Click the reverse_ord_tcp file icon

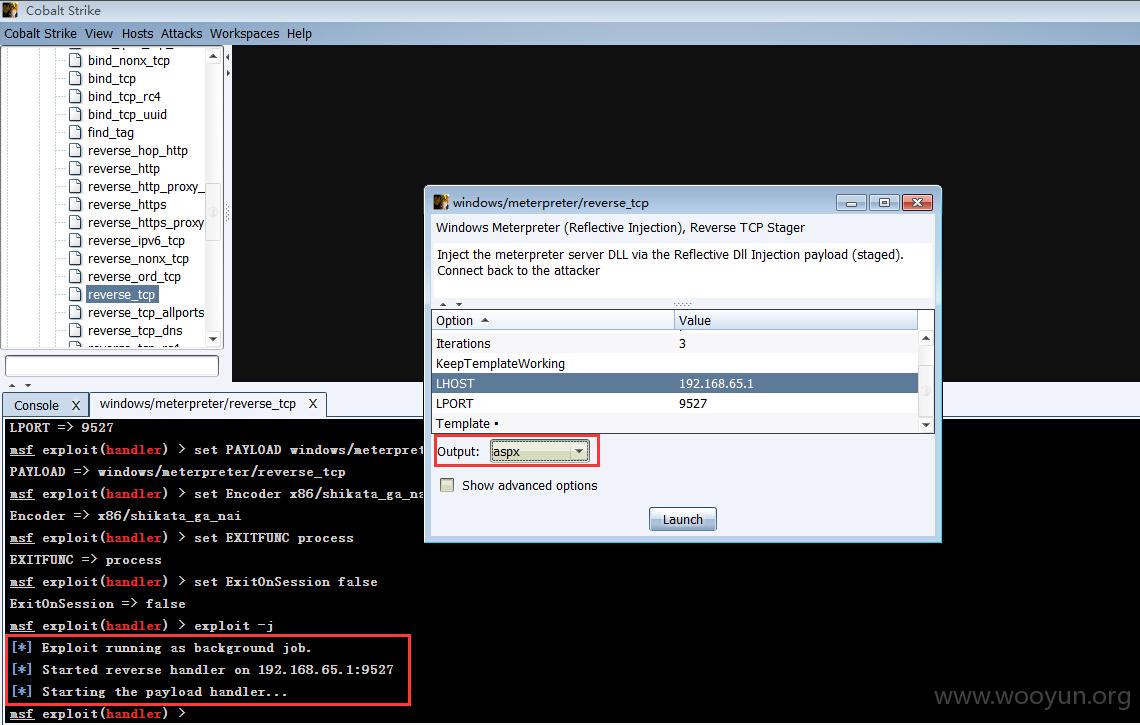[x=75, y=276]
